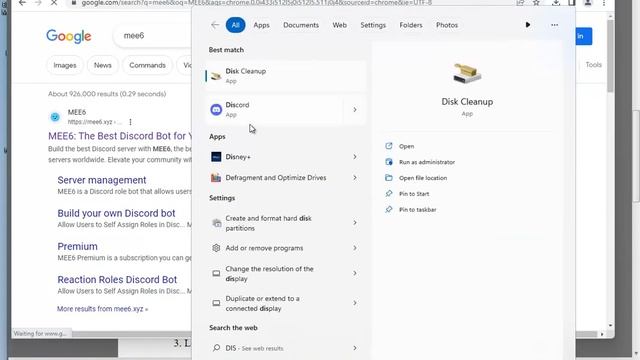
Task: Open Reaction Roles Discord Bot link
Action: [117, 280]
